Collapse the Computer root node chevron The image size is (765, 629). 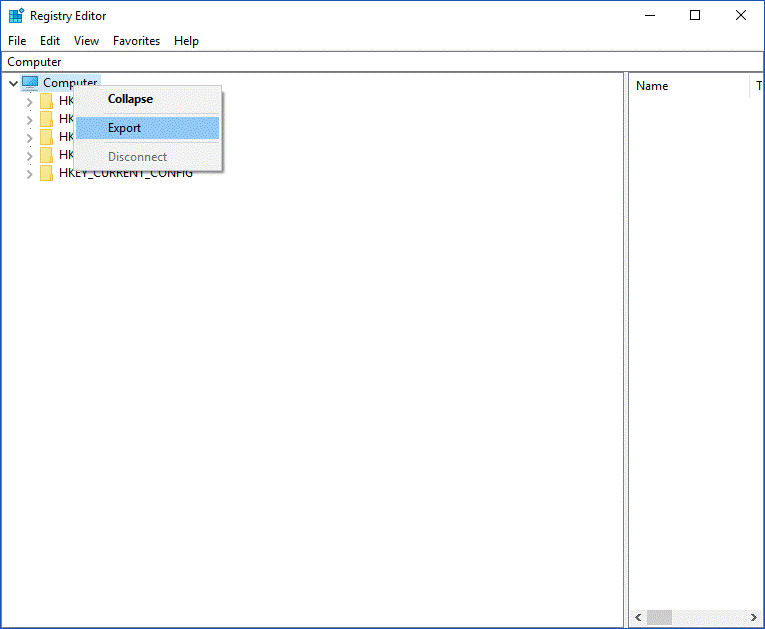(14, 83)
